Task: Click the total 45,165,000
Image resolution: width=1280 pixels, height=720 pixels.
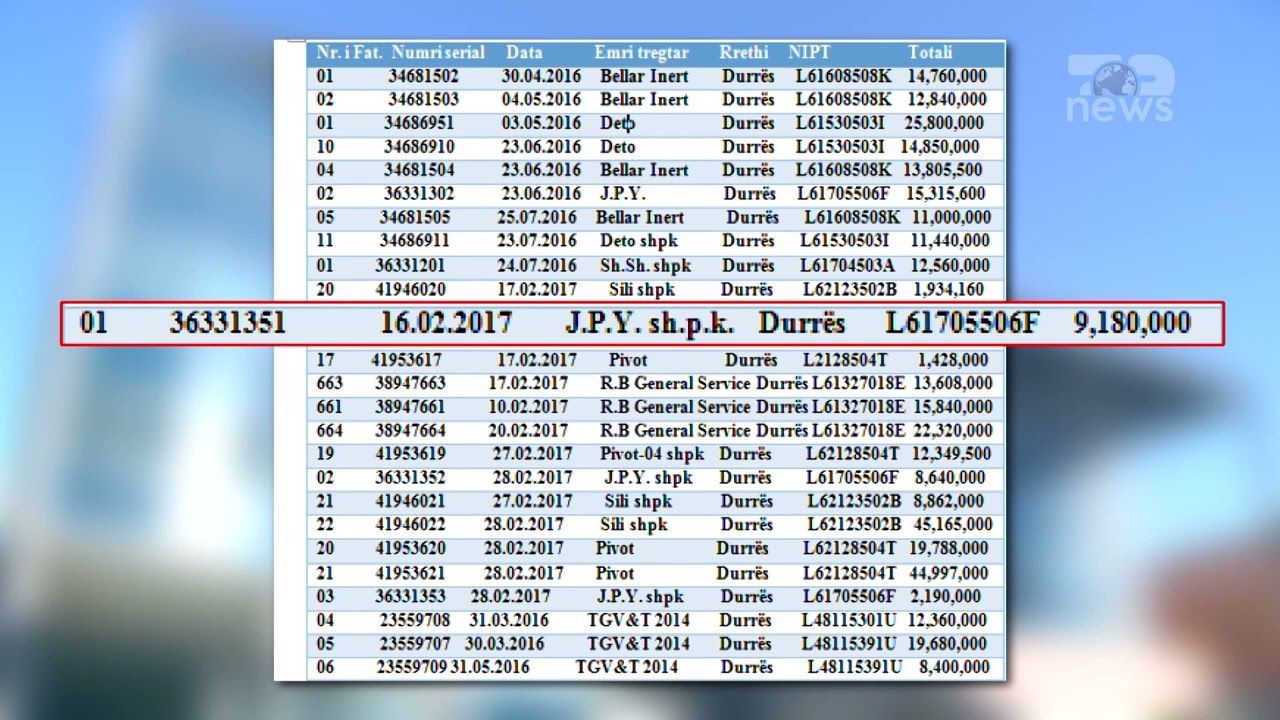Action: pos(952,525)
